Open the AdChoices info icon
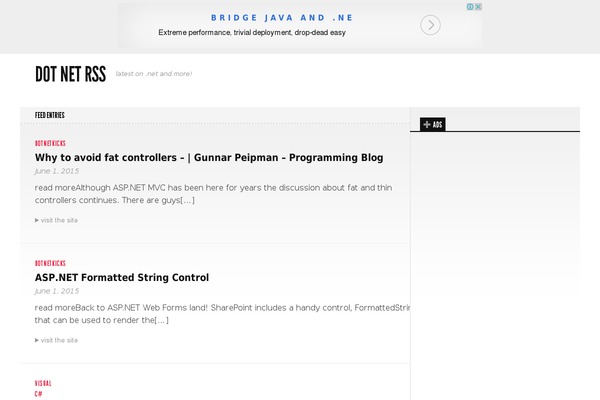Screen dimensions: 600x400 point(470,7)
